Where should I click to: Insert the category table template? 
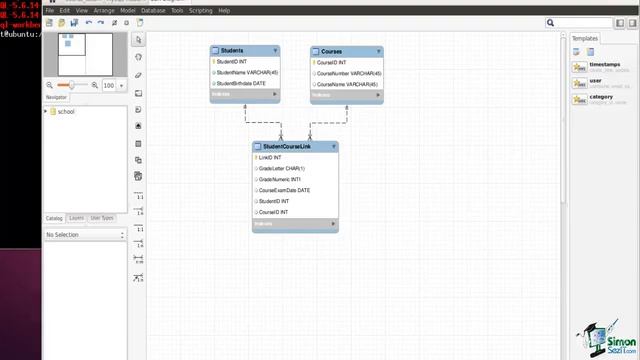(600, 99)
